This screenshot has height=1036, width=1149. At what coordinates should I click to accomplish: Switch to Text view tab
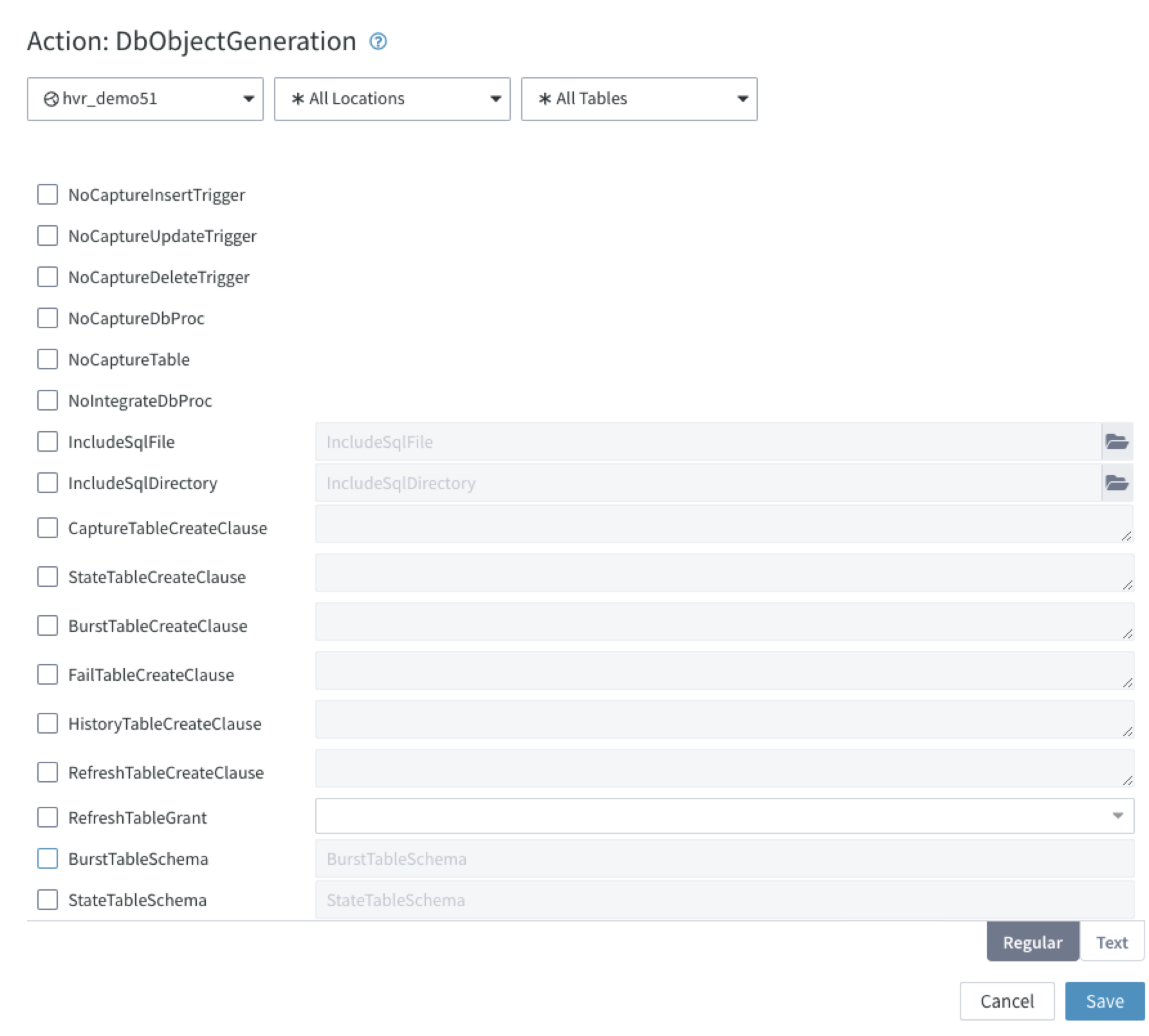[x=1112, y=942]
